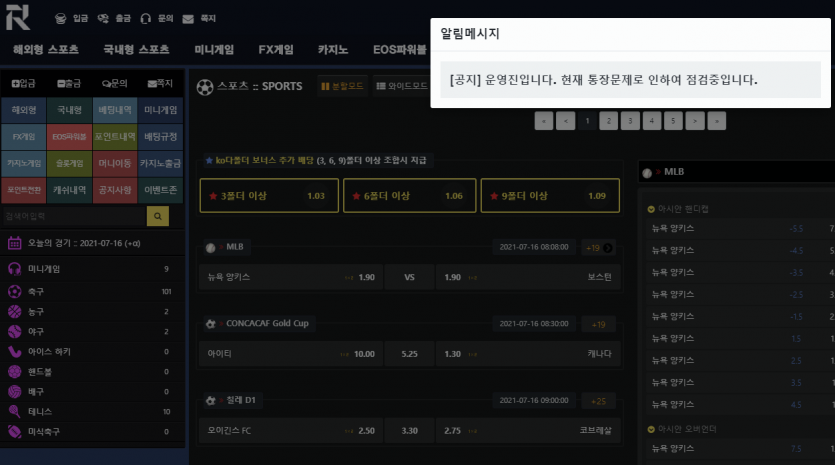Viewport: 835px width, 465px height.
Task: Click the 카지노출금 grid button
Action: [x=160, y=164]
